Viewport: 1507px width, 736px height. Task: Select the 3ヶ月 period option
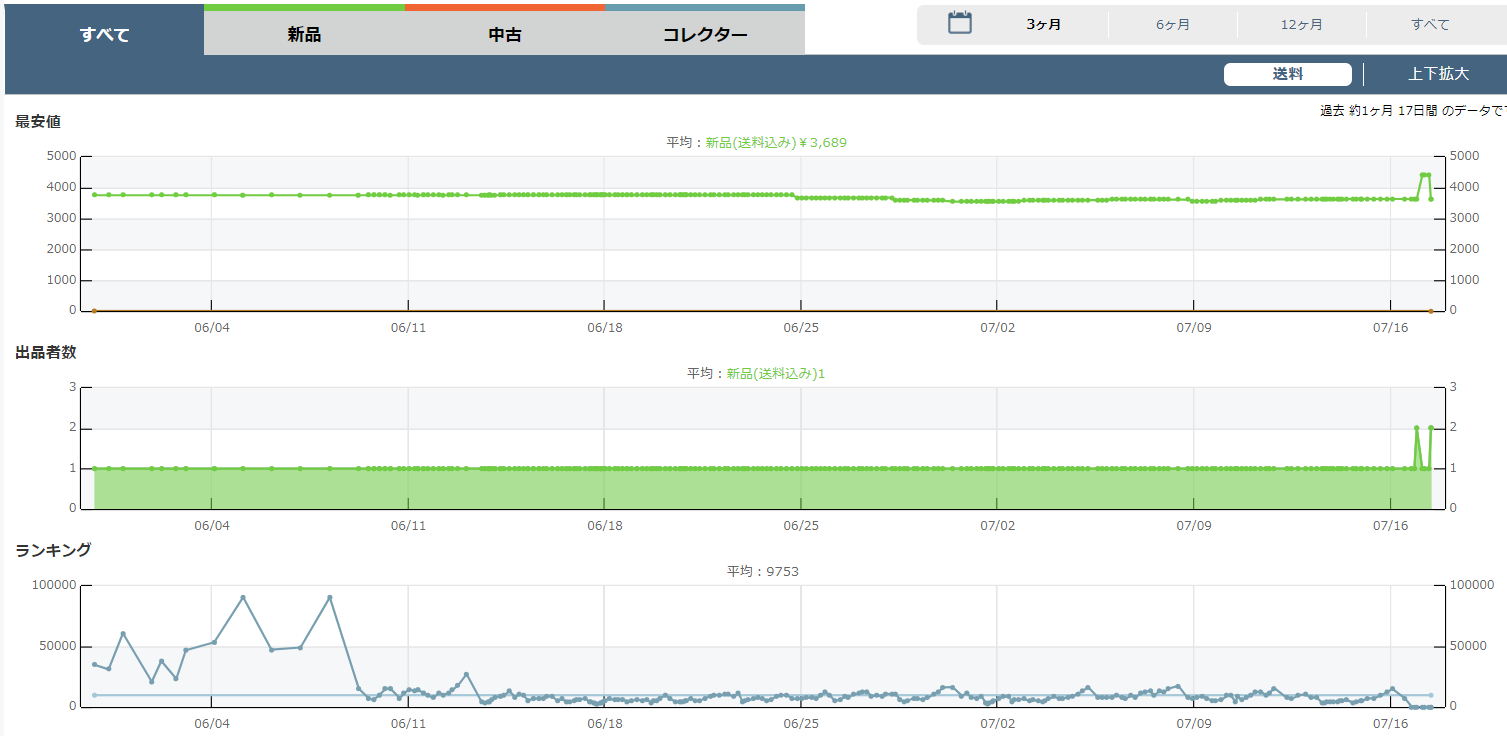(x=1043, y=25)
